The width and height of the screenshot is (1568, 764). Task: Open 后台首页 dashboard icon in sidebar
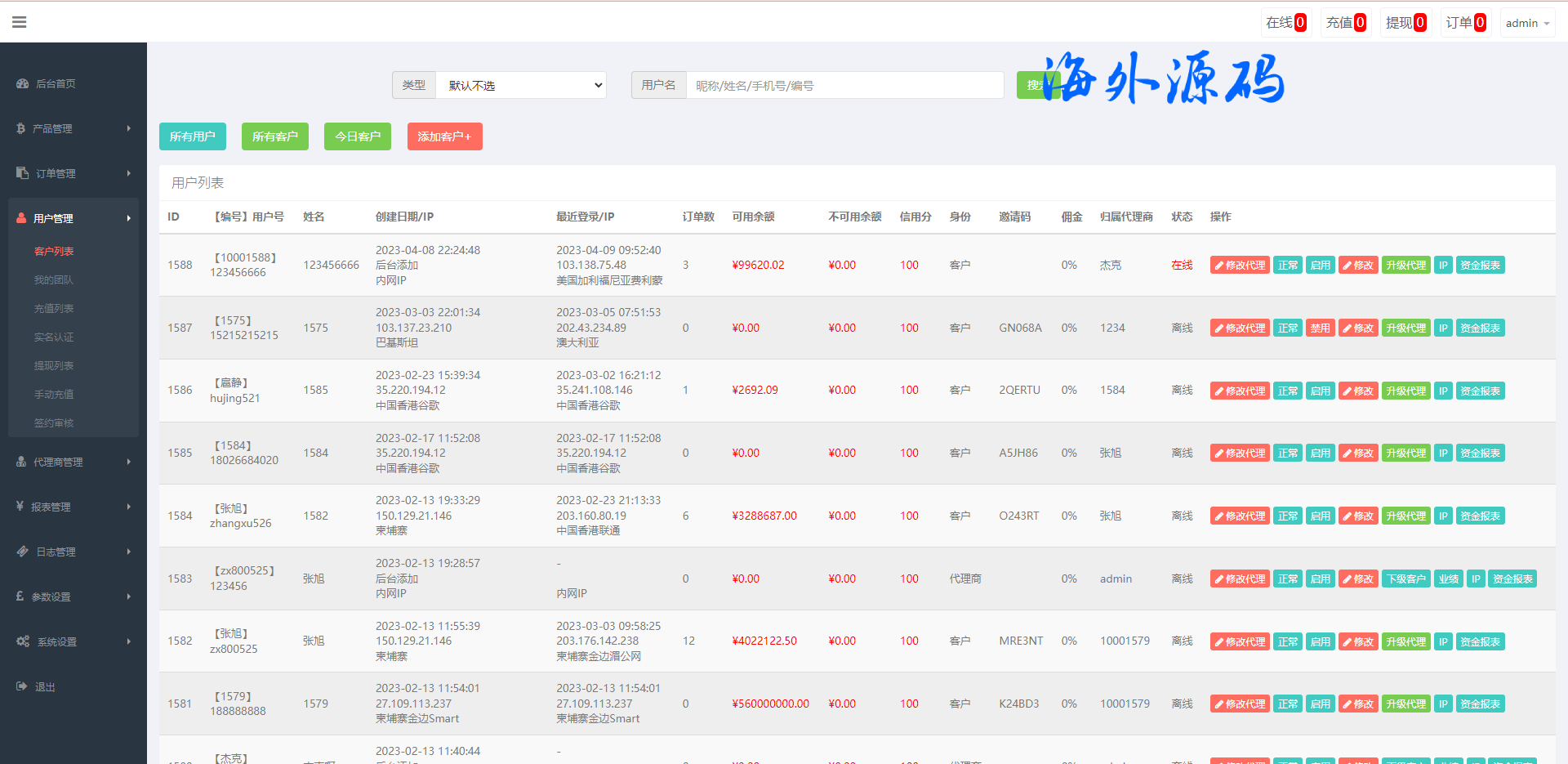[x=23, y=83]
